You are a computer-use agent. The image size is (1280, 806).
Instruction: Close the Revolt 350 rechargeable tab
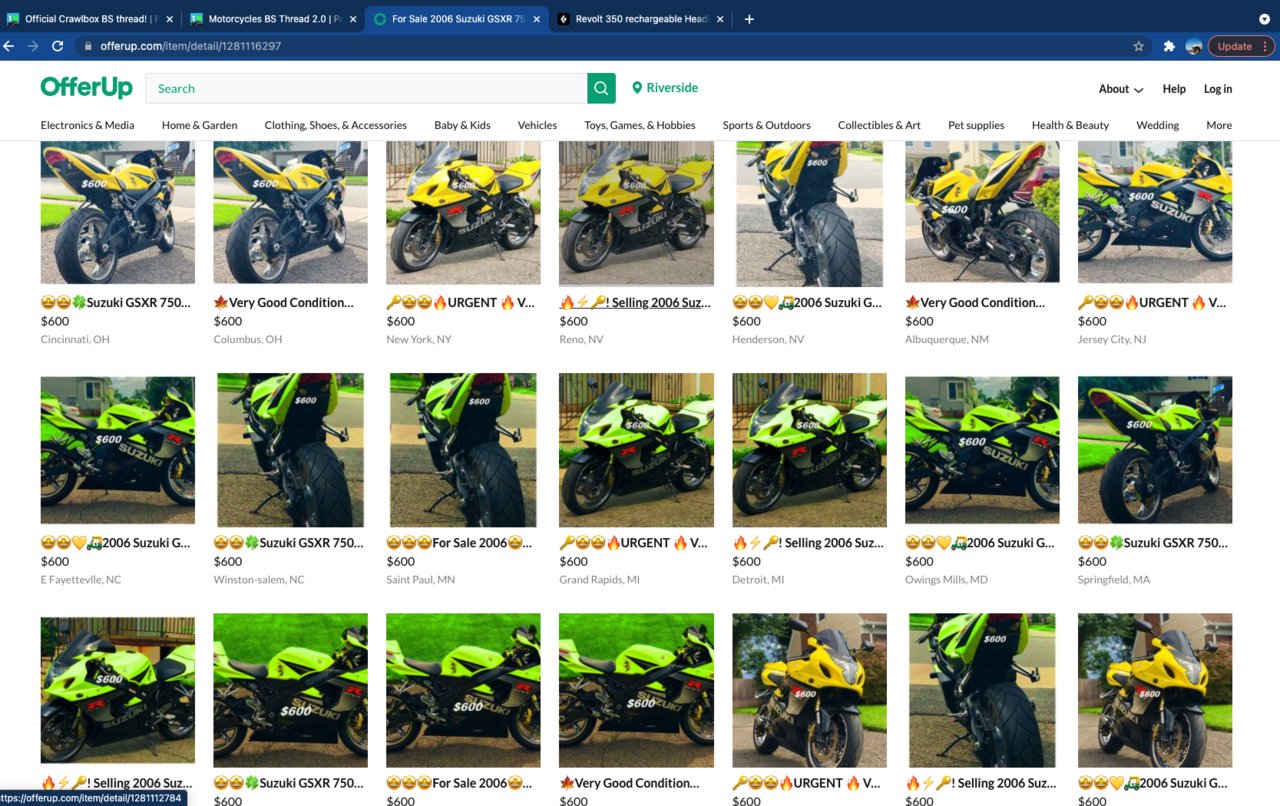pyautogui.click(x=720, y=19)
